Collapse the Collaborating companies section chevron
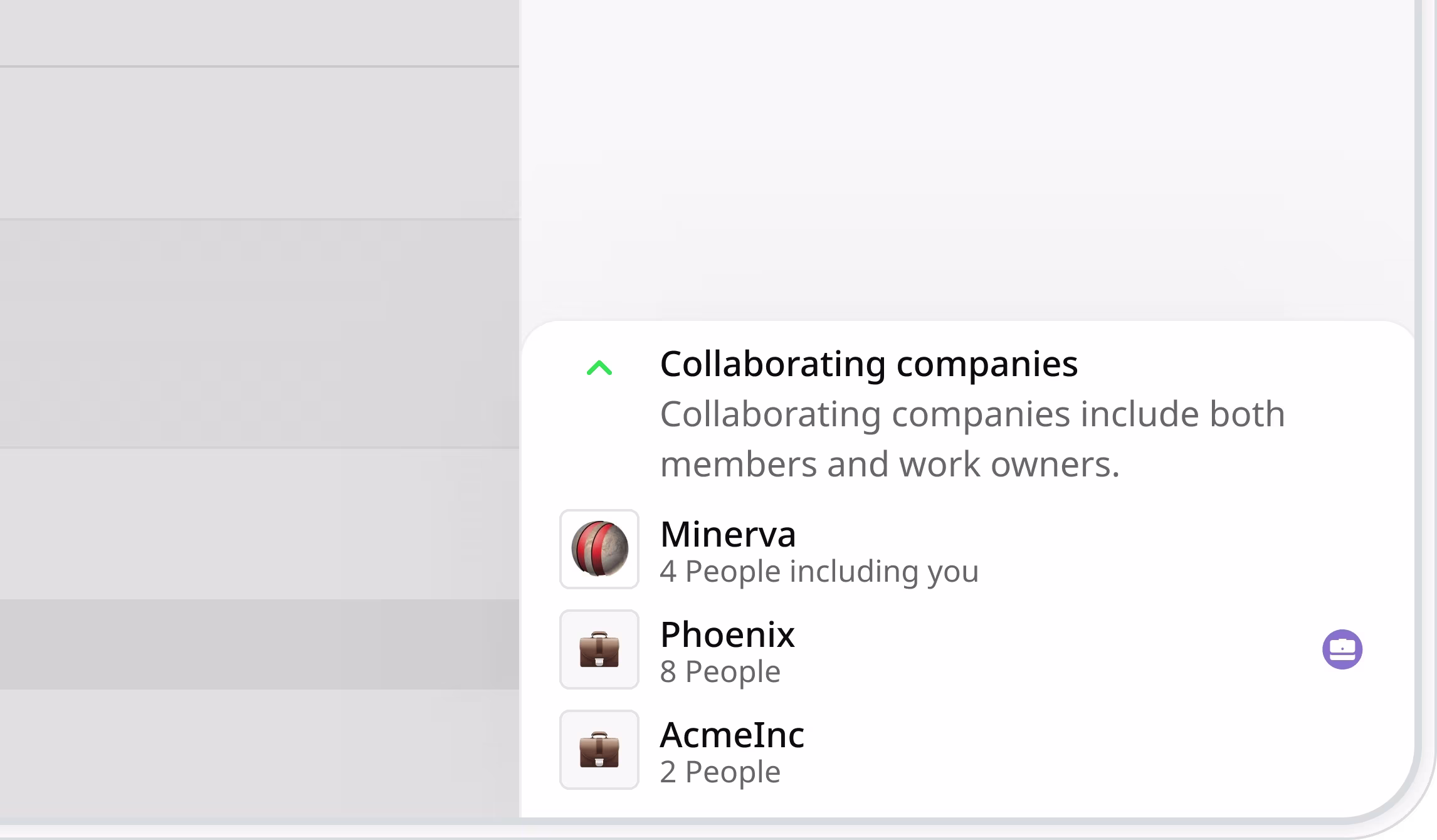Viewport: 1437px width, 840px height. click(599, 367)
